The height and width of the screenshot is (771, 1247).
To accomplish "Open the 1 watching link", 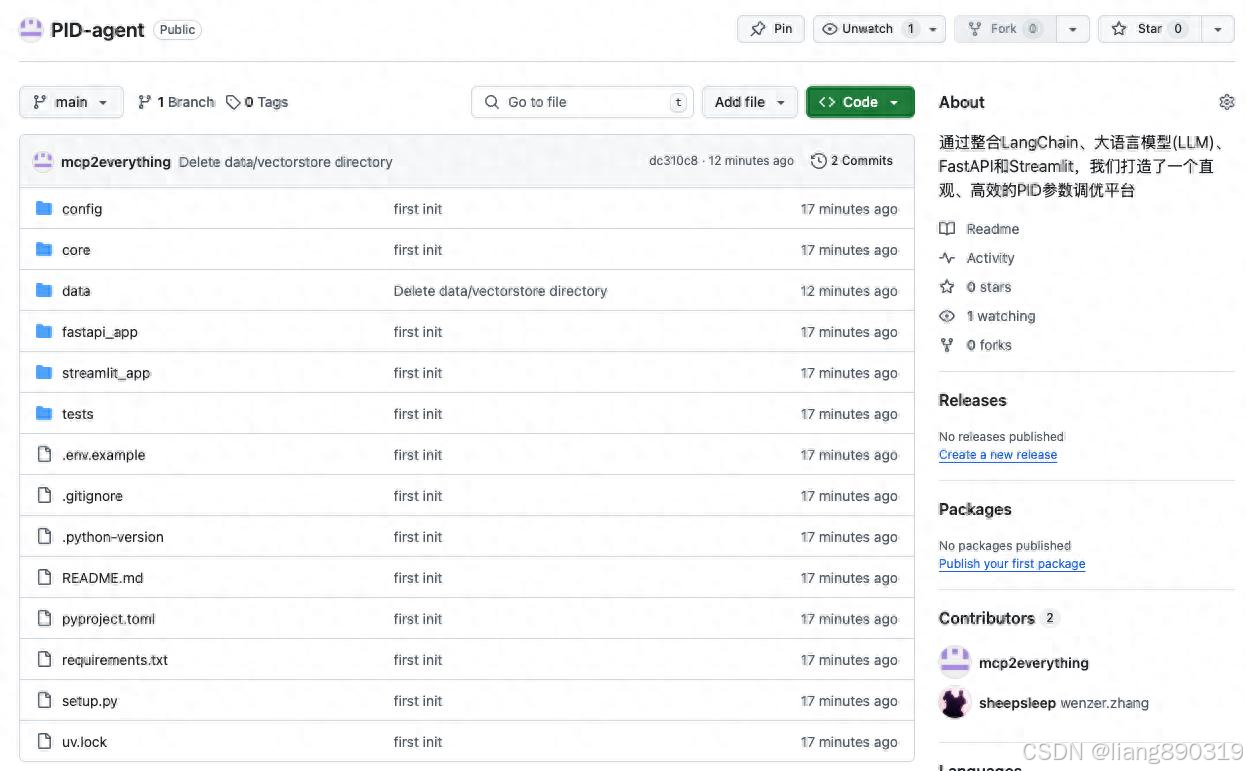I will coord(1001,316).
